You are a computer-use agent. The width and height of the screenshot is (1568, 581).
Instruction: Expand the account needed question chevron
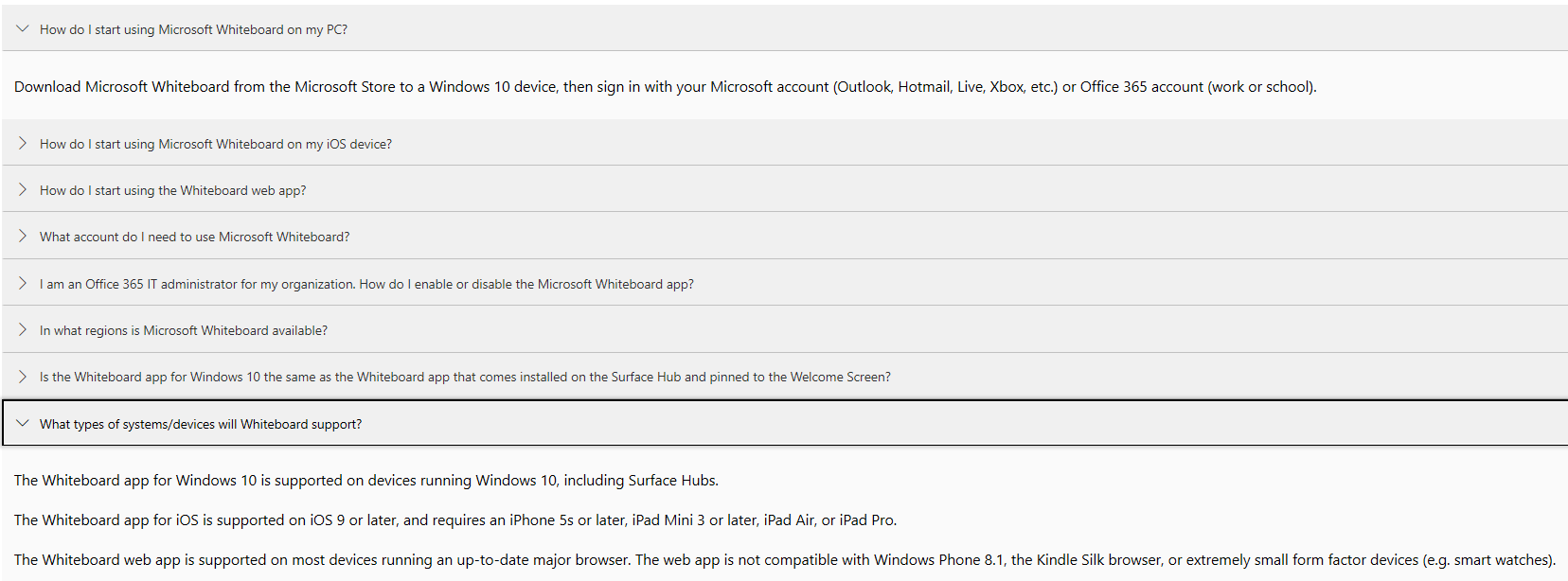[23, 236]
